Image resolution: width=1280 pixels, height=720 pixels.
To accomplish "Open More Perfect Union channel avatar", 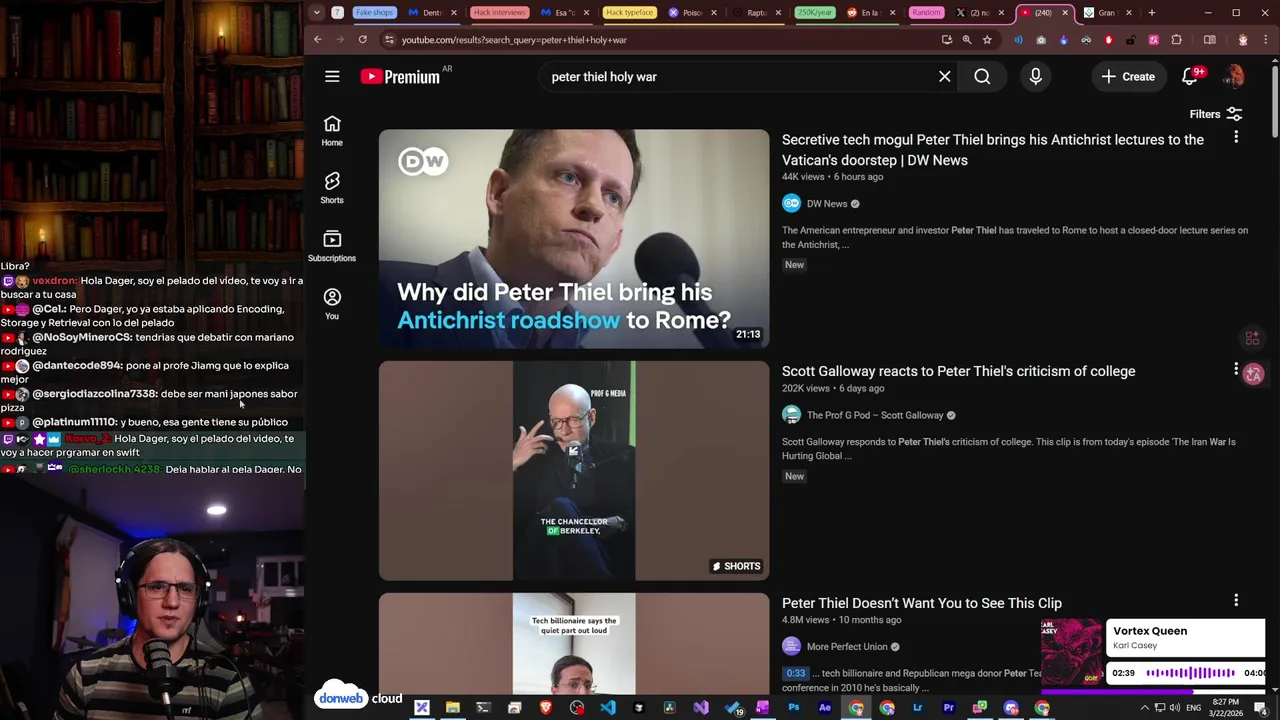I will coord(791,647).
